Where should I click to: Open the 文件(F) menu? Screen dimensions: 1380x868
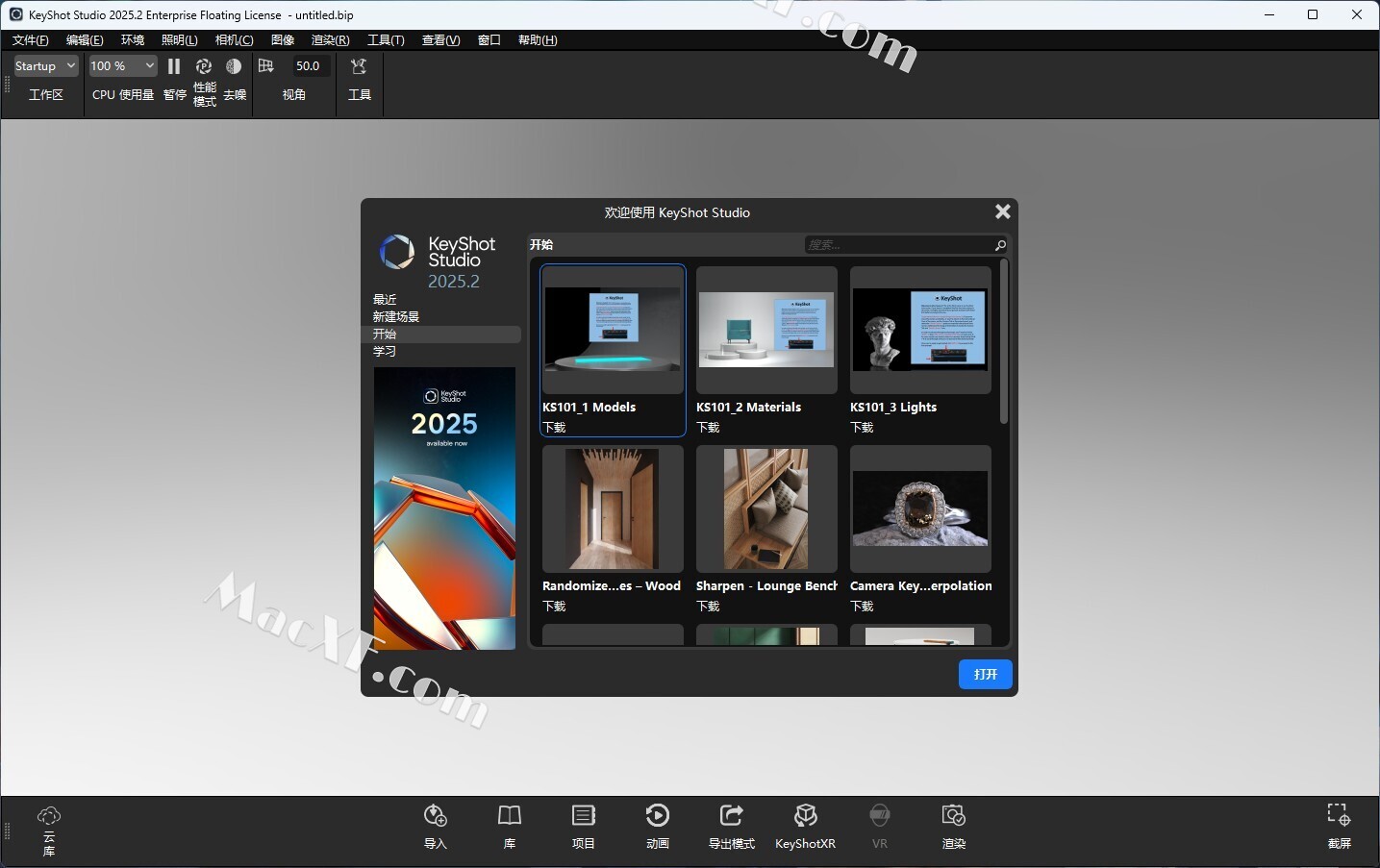pyautogui.click(x=31, y=39)
